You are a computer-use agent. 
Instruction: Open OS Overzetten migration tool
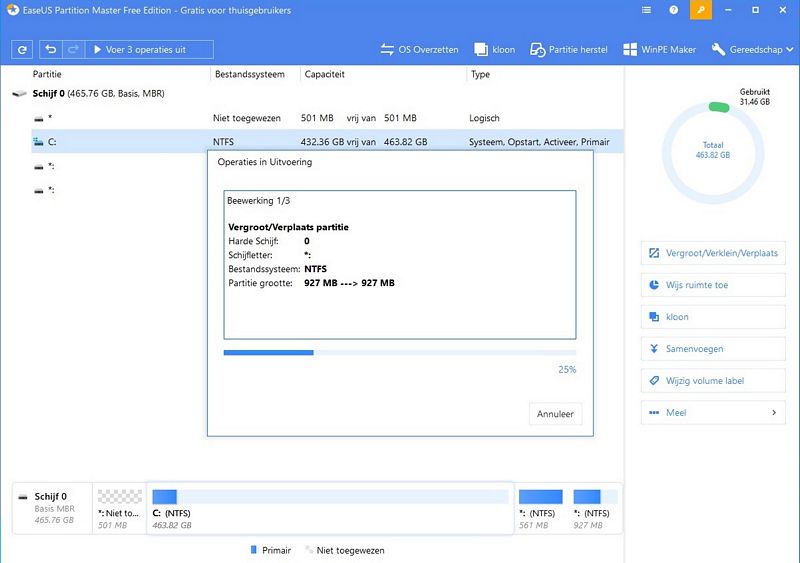tap(419, 50)
